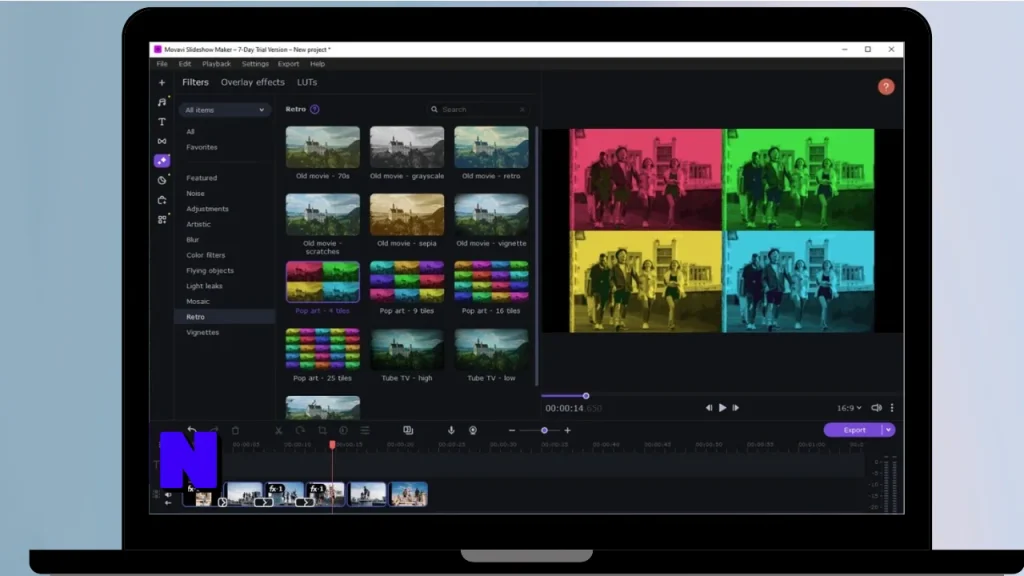Record from webcam icon

coord(473,430)
